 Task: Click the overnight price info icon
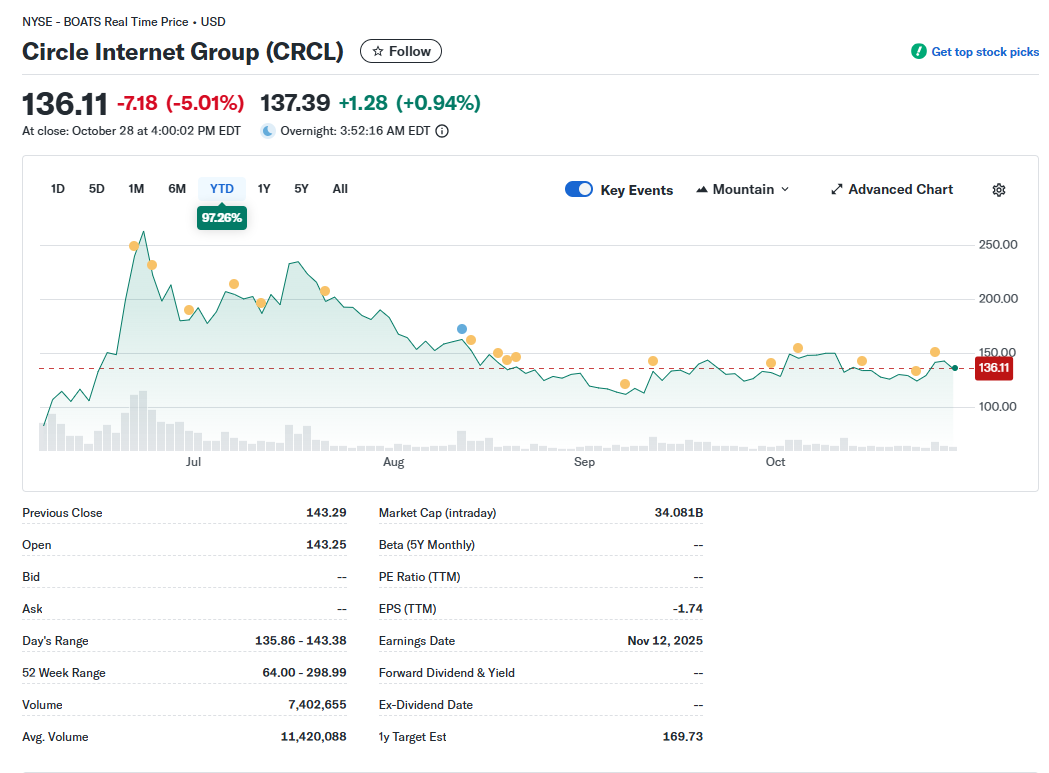coord(442,131)
